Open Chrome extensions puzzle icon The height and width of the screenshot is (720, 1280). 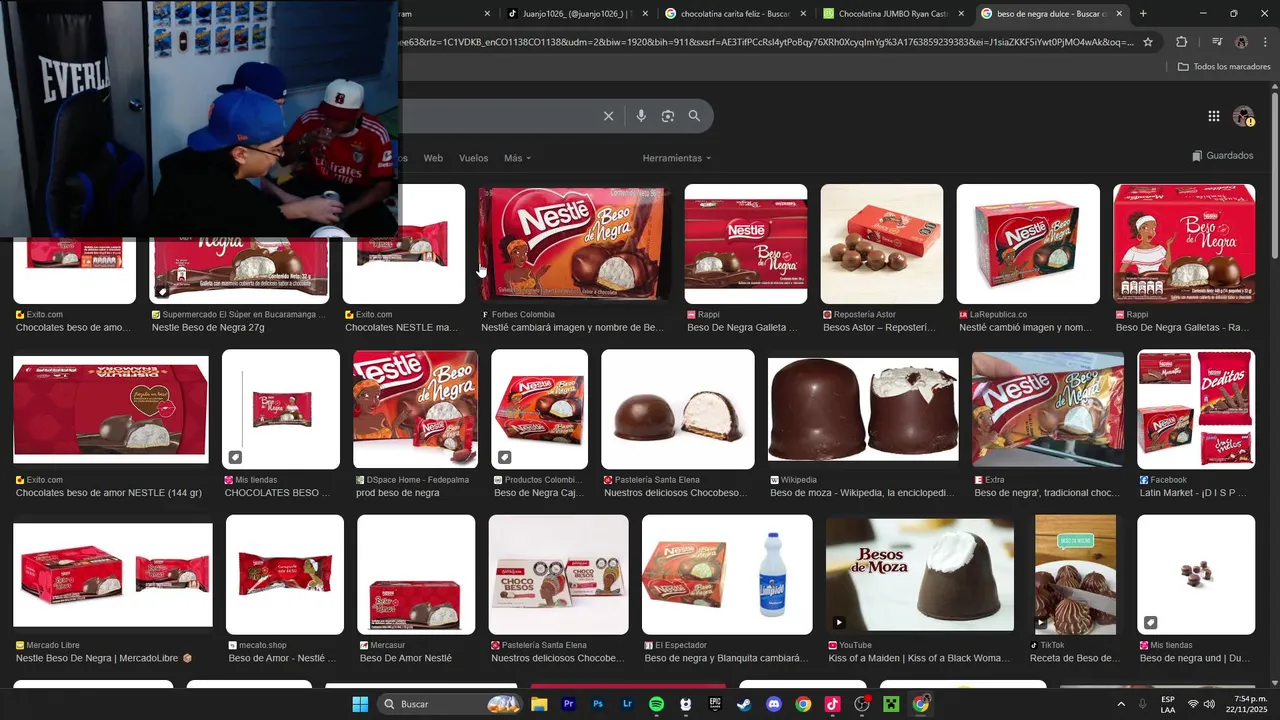pos(1182,42)
